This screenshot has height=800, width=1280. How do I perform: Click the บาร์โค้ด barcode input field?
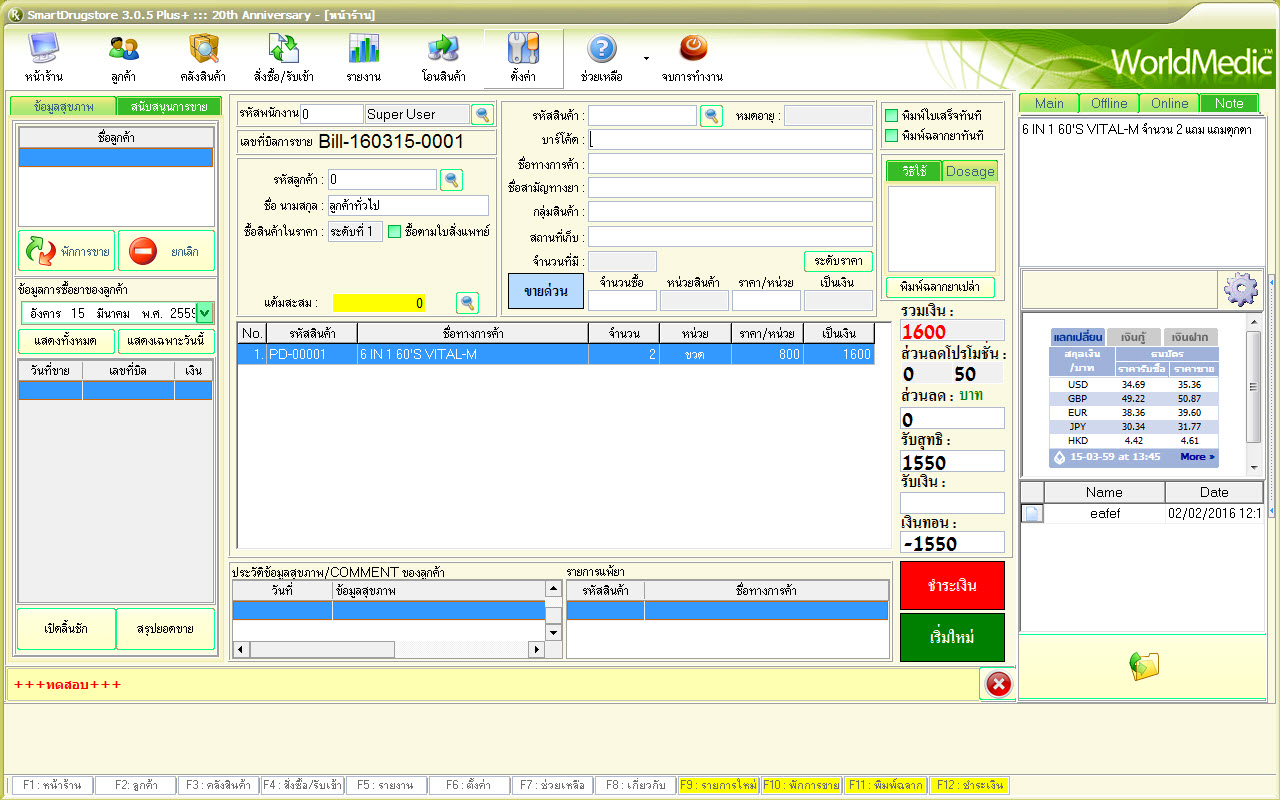(730, 140)
